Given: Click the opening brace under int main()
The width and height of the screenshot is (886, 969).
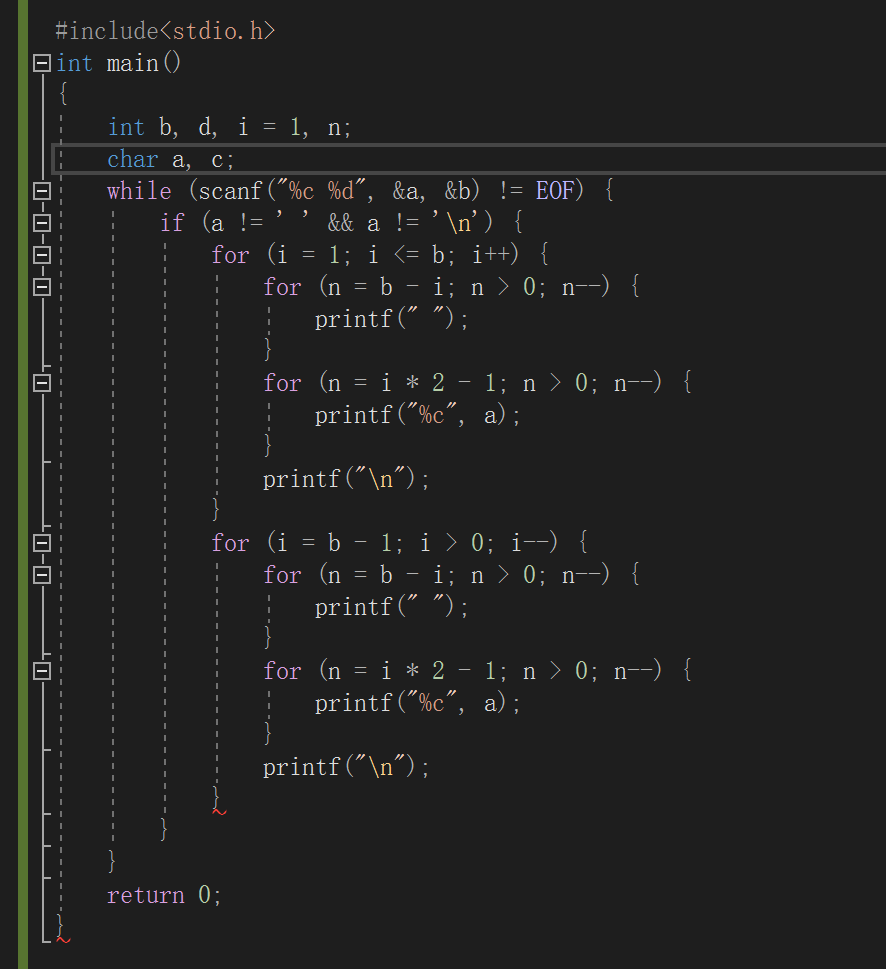Looking at the screenshot, I should 63,95.
